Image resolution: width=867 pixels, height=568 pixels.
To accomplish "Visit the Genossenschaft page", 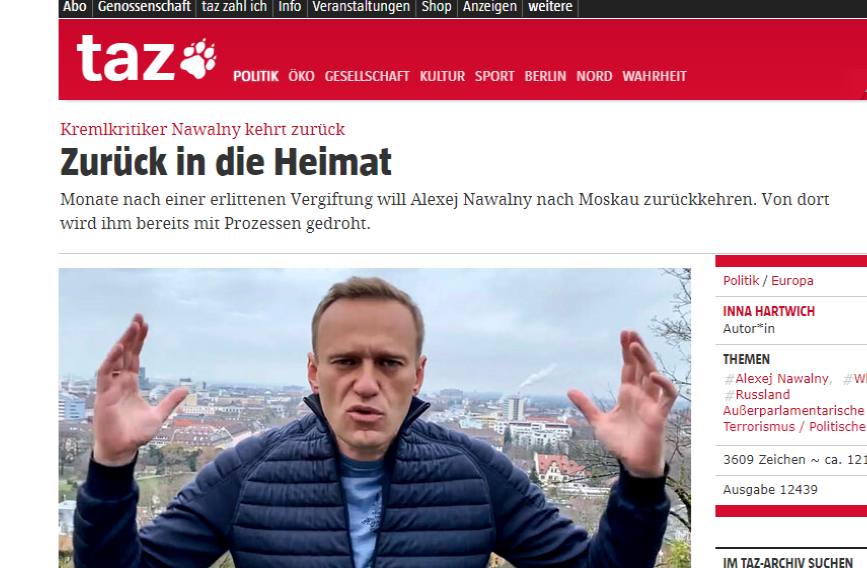I will pyautogui.click(x=144, y=7).
